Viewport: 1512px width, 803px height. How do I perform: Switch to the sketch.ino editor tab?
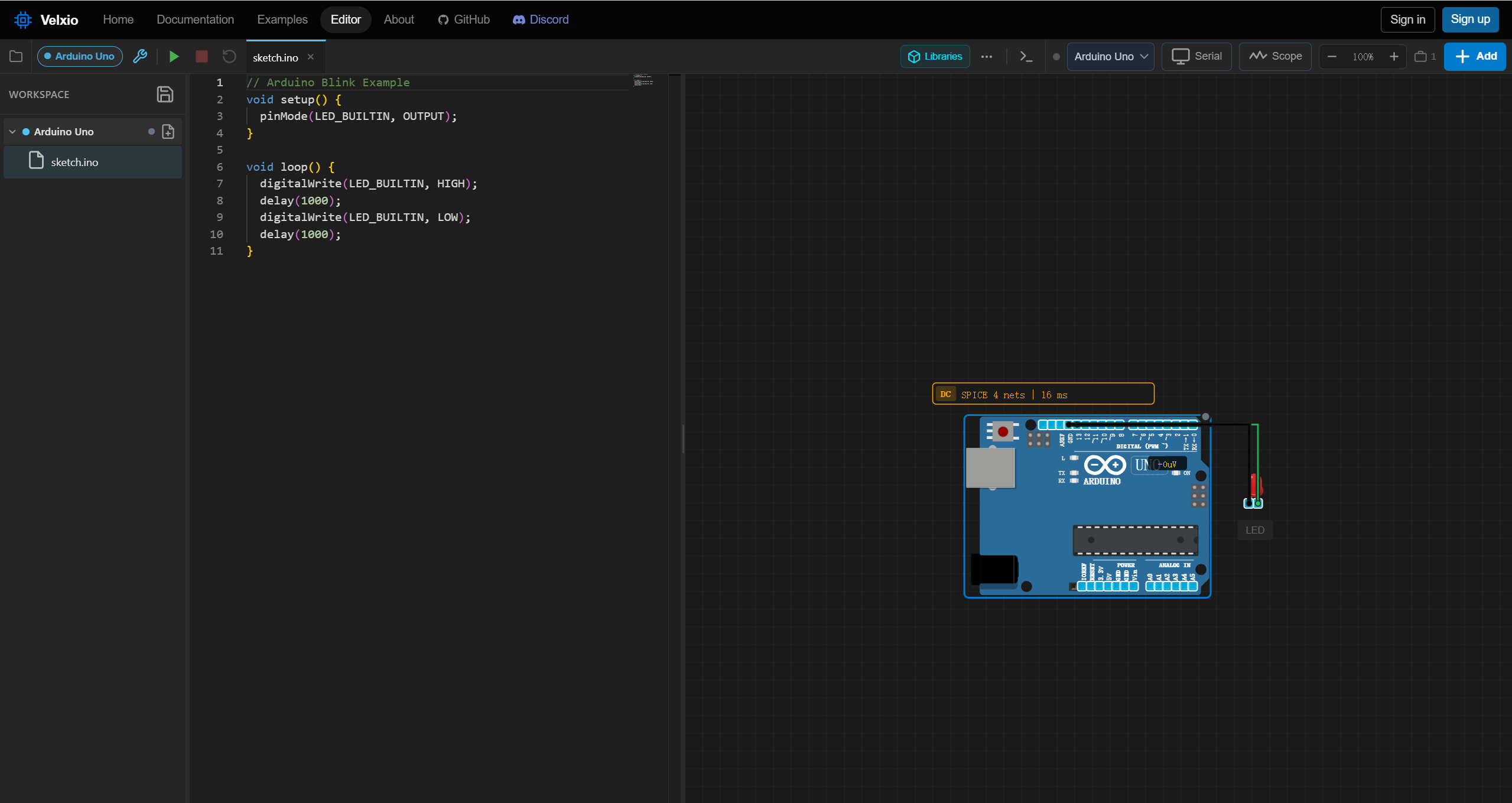[x=275, y=58]
